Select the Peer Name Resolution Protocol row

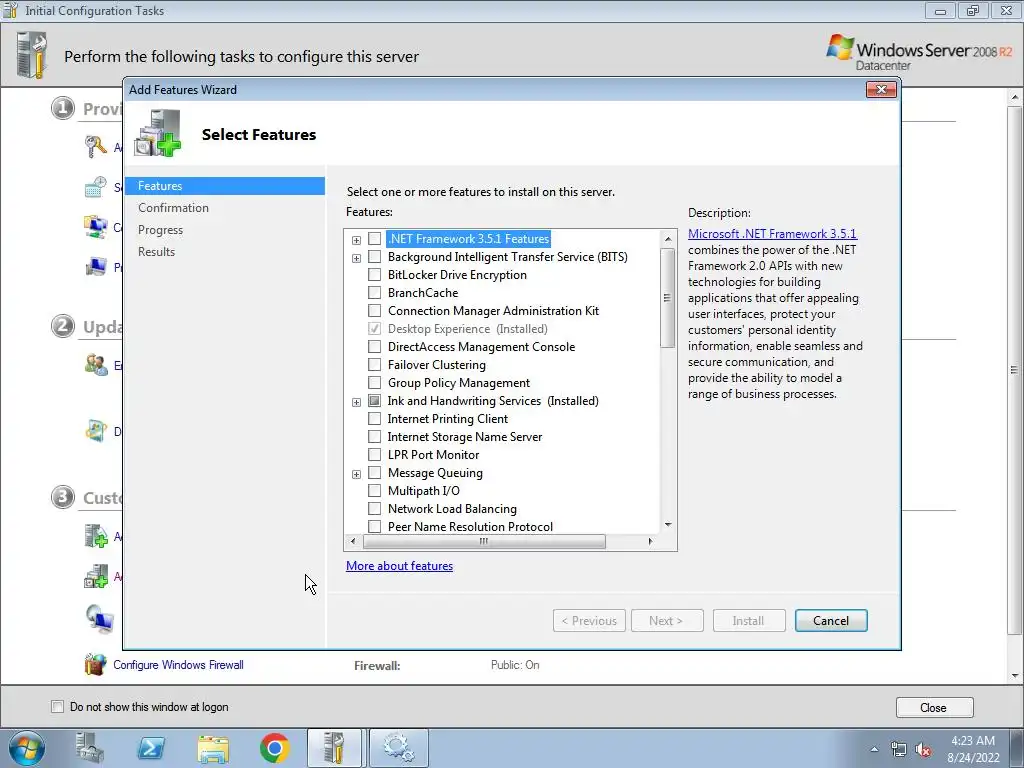coord(470,526)
